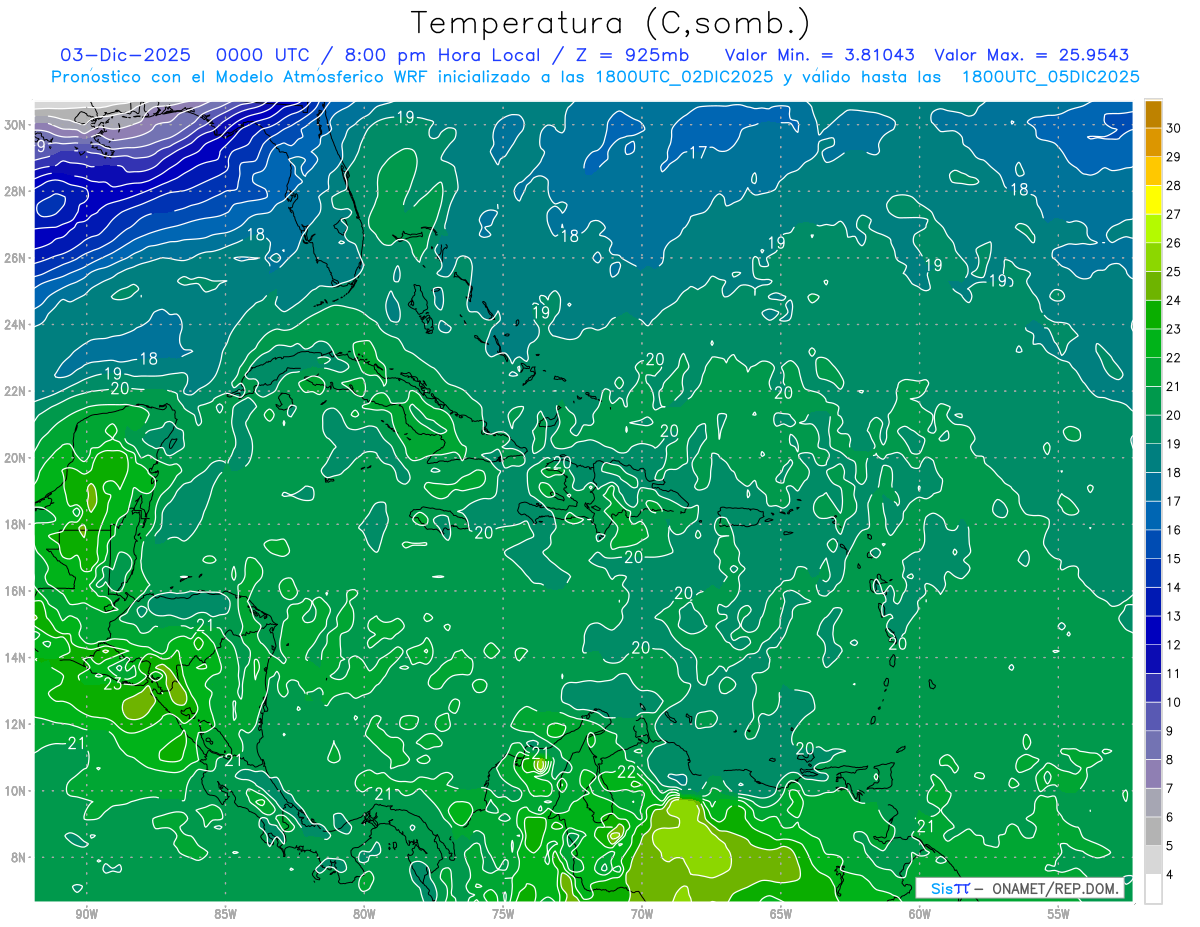Click the 90W longitude axis label

86,914
